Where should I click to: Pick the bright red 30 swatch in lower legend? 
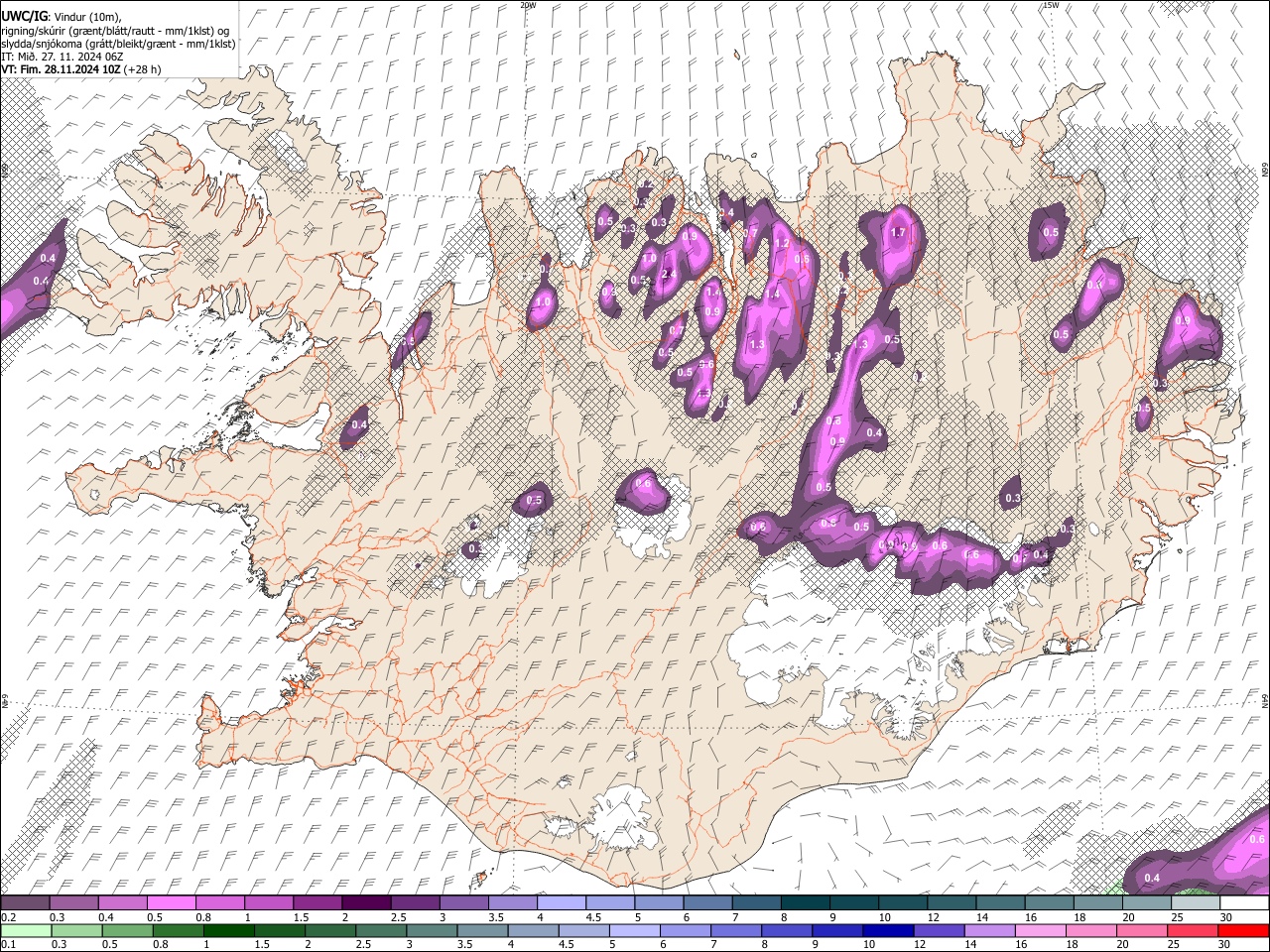(1243, 930)
